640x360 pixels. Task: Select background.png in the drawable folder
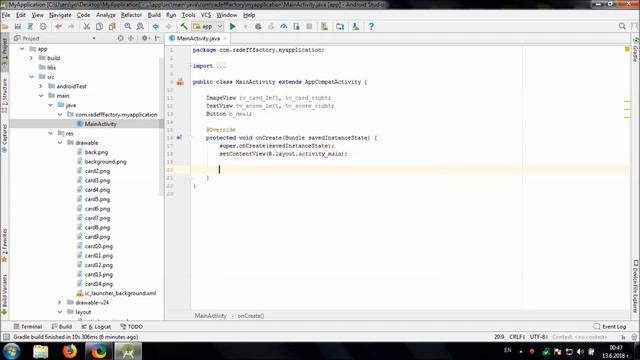(105, 162)
